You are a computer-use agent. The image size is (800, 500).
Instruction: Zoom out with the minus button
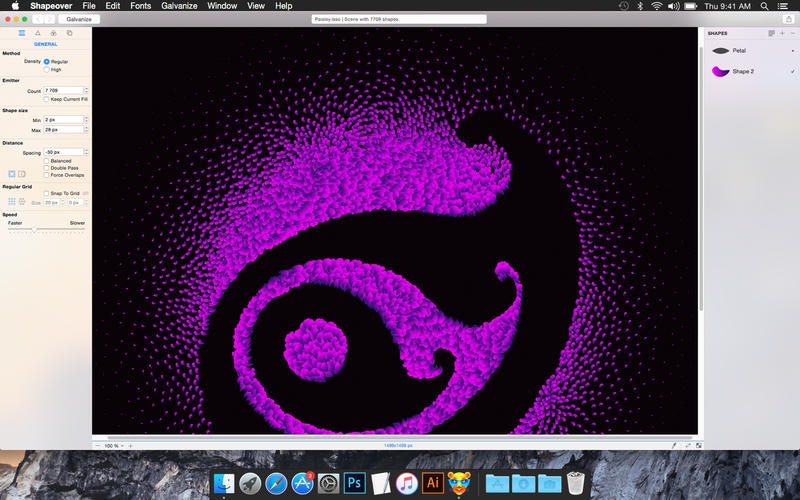pyautogui.click(x=97, y=446)
